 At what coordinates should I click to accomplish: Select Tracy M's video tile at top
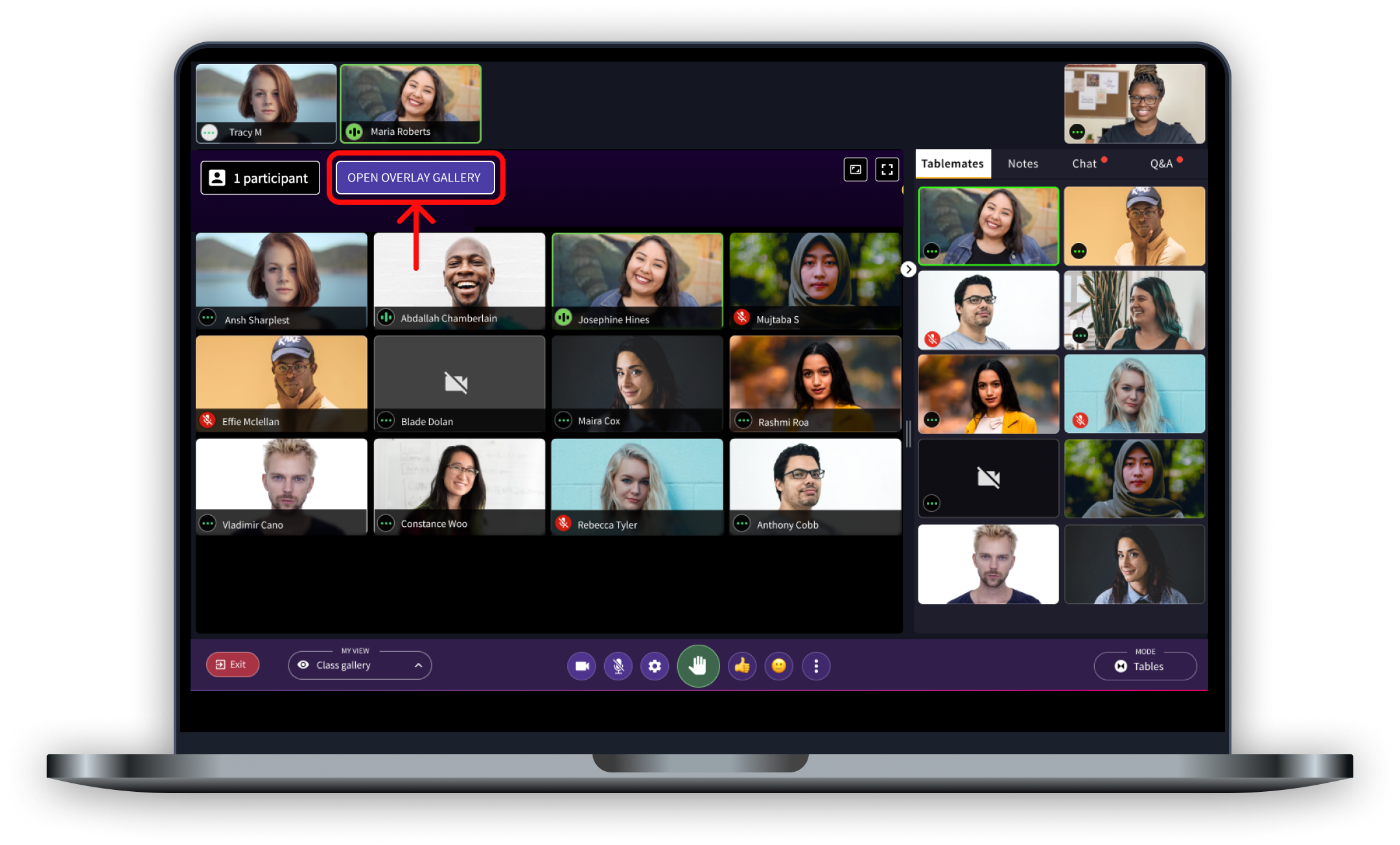tap(266, 103)
